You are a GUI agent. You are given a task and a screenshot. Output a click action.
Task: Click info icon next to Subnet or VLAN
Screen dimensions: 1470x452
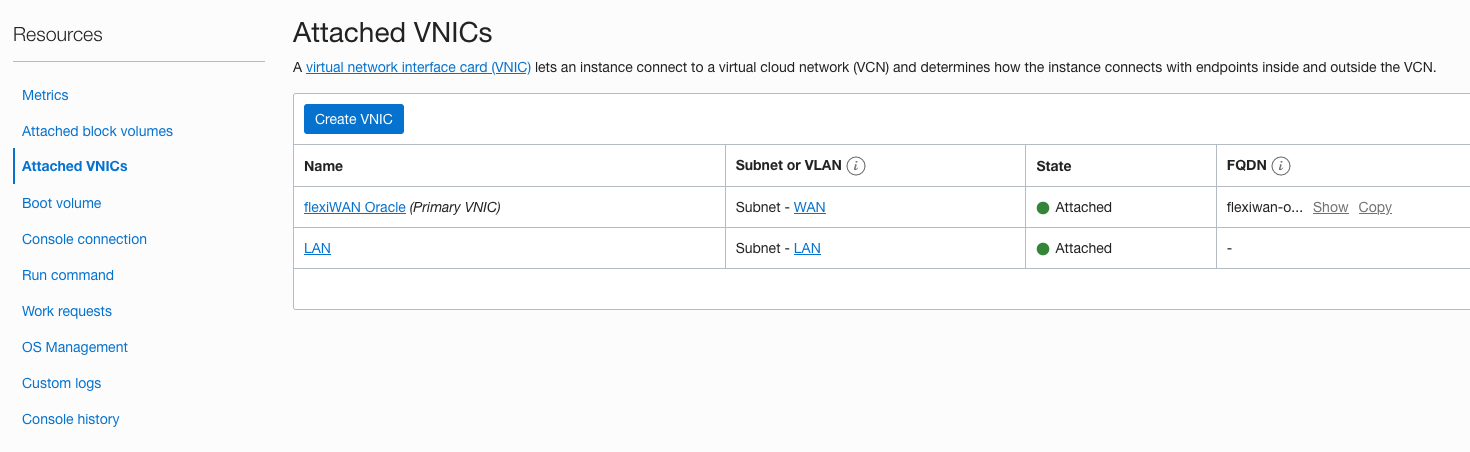click(x=856, y=166)
